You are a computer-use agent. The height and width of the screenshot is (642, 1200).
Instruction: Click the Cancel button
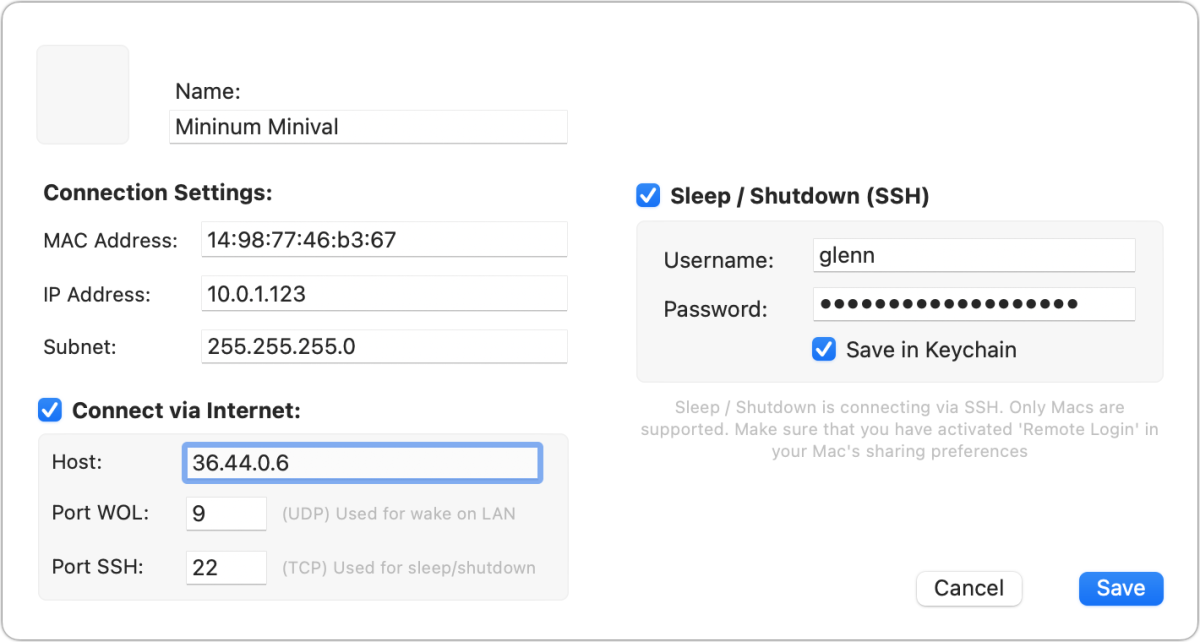[x=969, y=589]
